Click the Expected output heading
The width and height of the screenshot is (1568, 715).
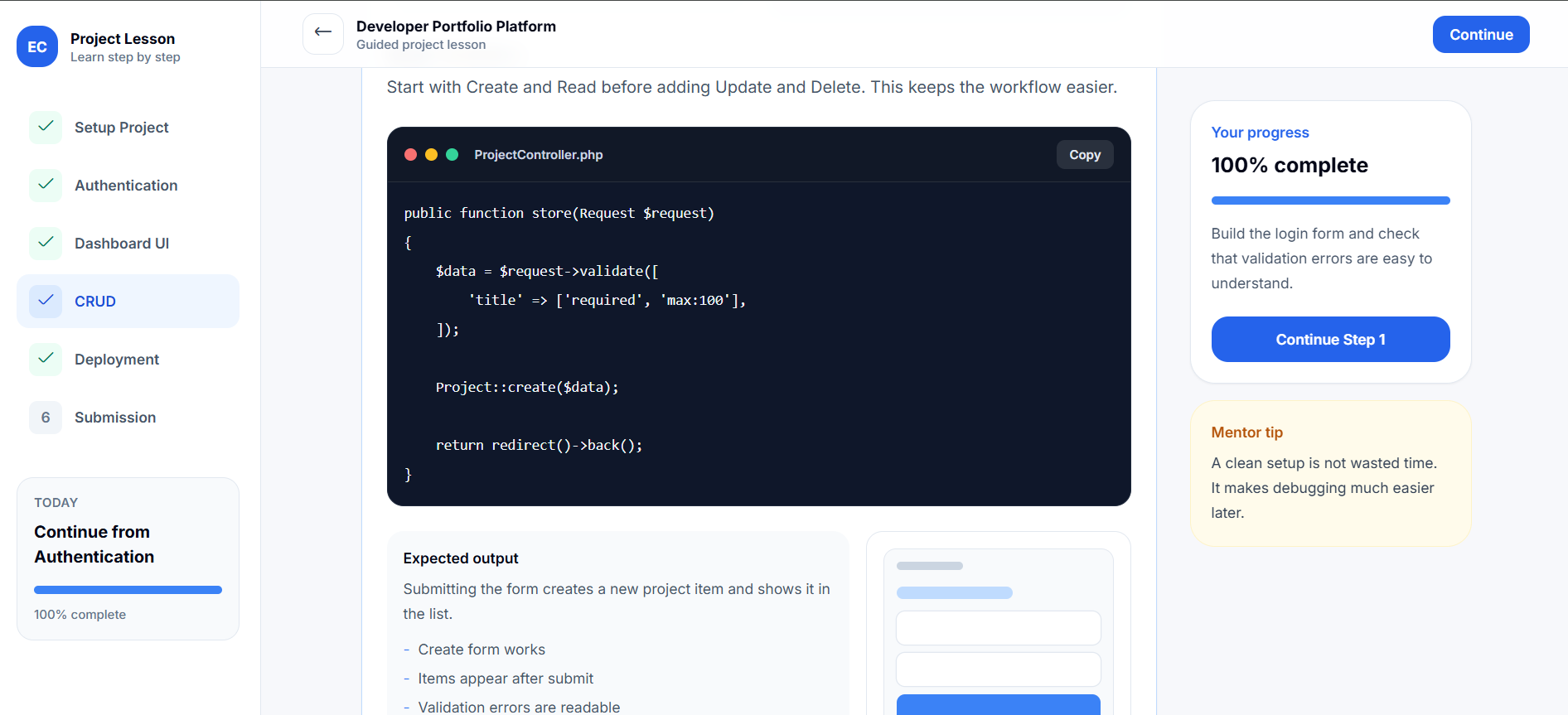tap(461, 558)
